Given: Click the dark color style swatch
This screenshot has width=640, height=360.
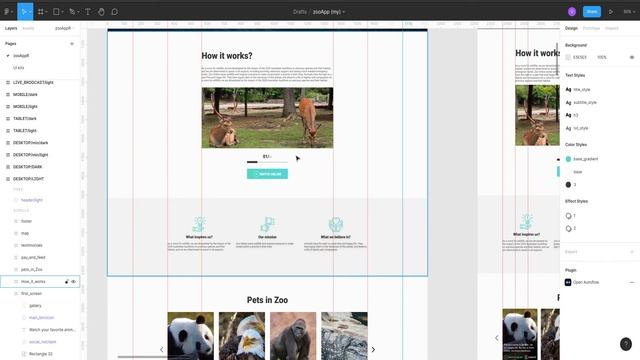Looking at the screenshot, I should 568,185.
